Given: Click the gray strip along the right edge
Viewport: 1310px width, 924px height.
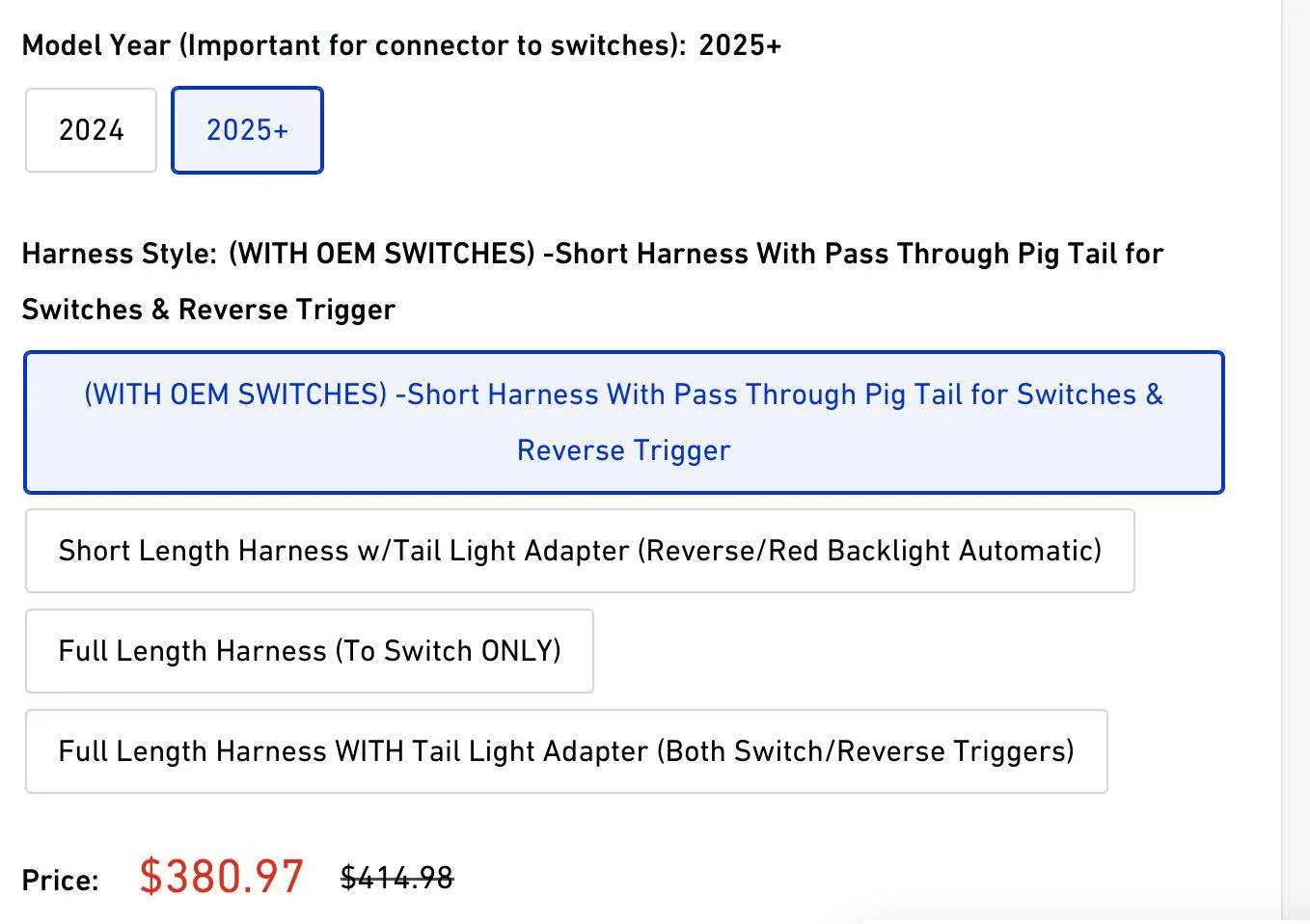Looking at the screenshot, I should [x=1296, y=461].
